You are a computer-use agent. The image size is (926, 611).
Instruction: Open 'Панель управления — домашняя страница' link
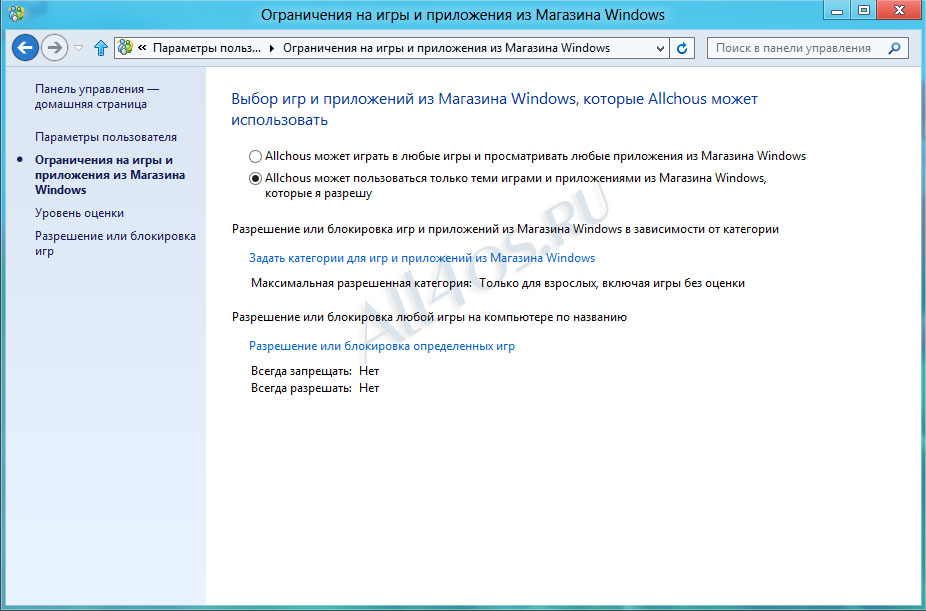point(97,96)
